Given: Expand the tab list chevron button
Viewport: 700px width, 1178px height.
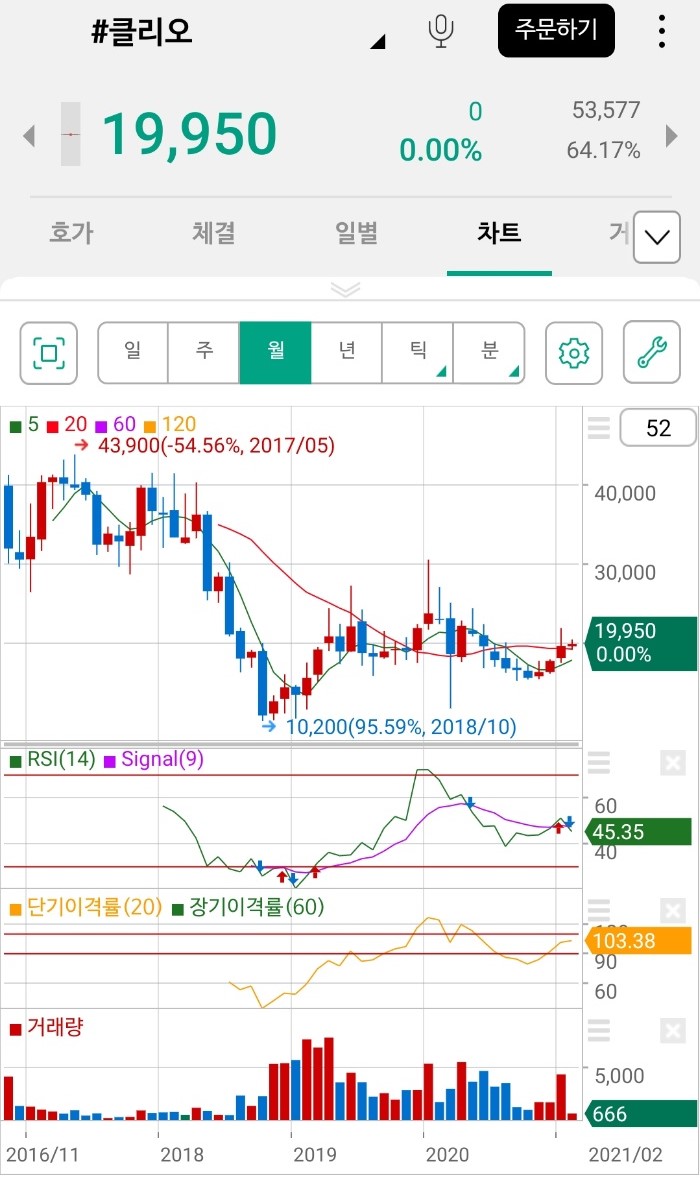Looking at the screenshot, I should click(x=657, y=237).
